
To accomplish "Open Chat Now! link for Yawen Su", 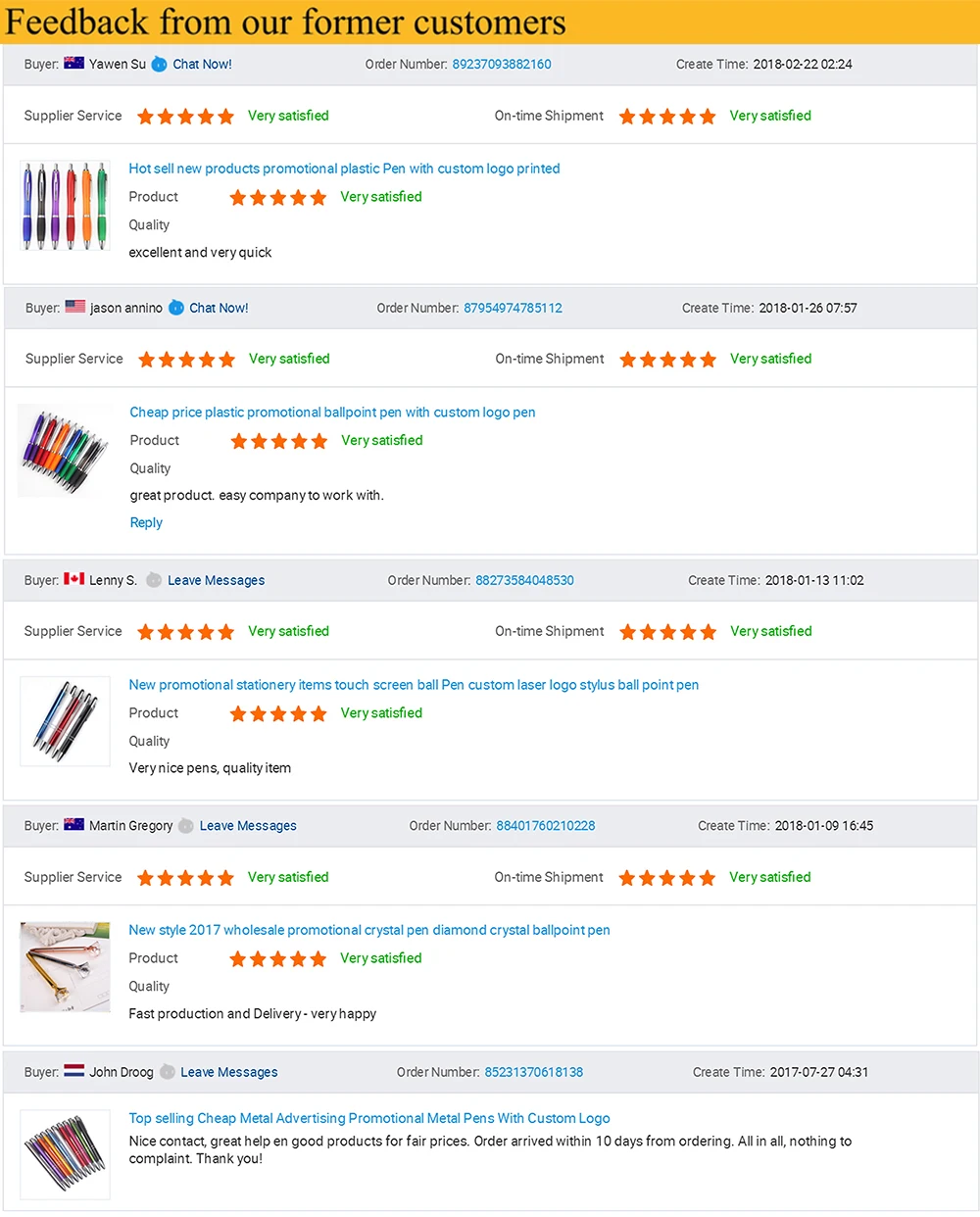I will 203,65.
